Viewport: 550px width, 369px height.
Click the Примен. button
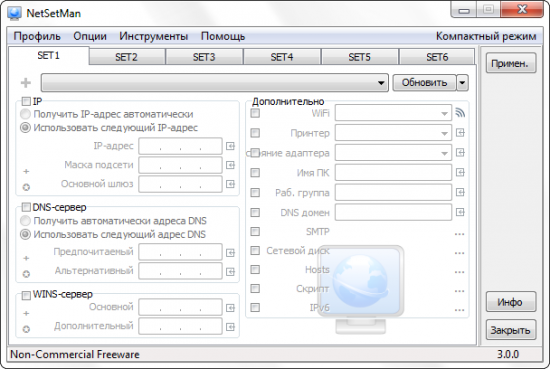point(511,63)
